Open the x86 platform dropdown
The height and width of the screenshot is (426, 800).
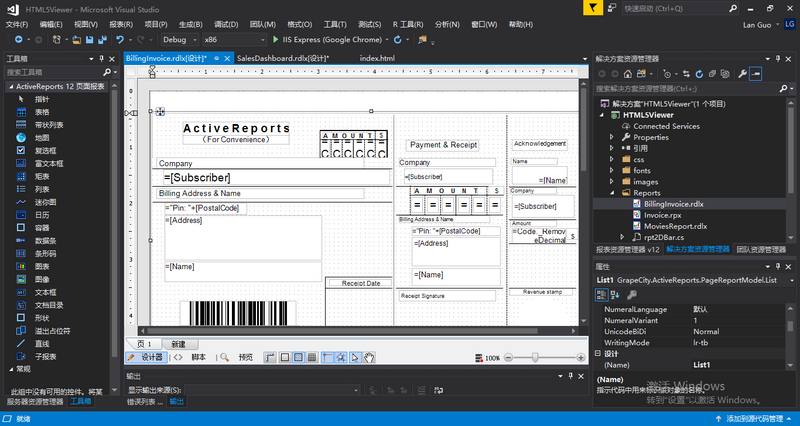[235, 40]
